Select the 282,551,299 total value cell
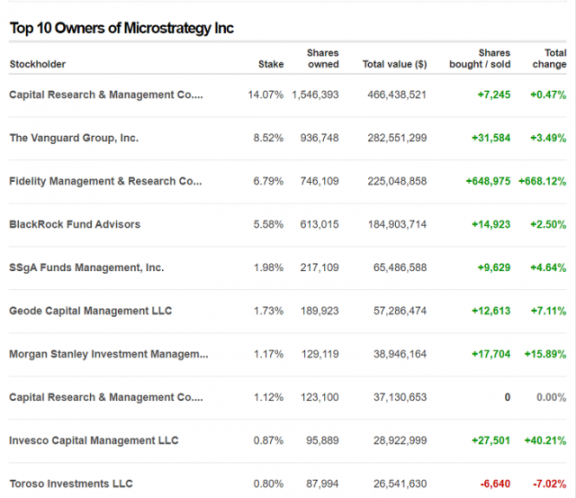The height and width of the screenshot is (498, 576). pyautogui.click(x=397, y=138)
